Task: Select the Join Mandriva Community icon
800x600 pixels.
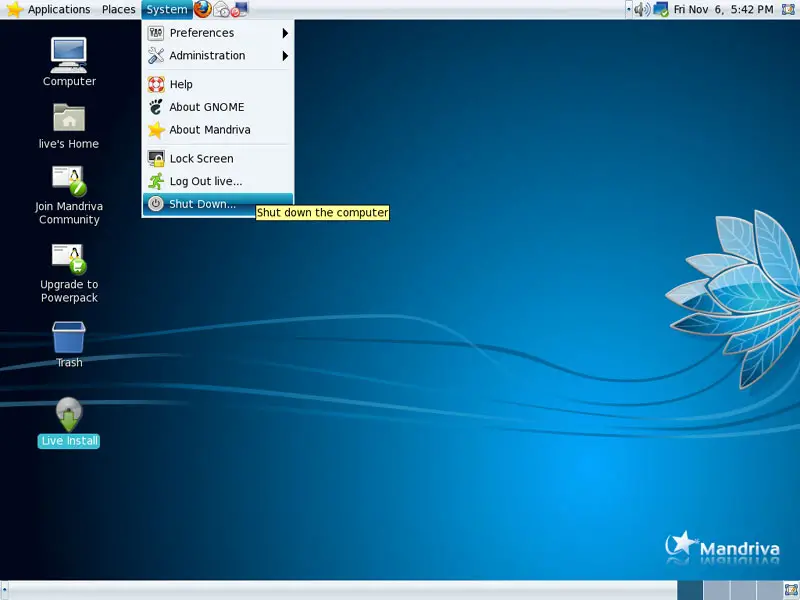Action: point(69,182)
